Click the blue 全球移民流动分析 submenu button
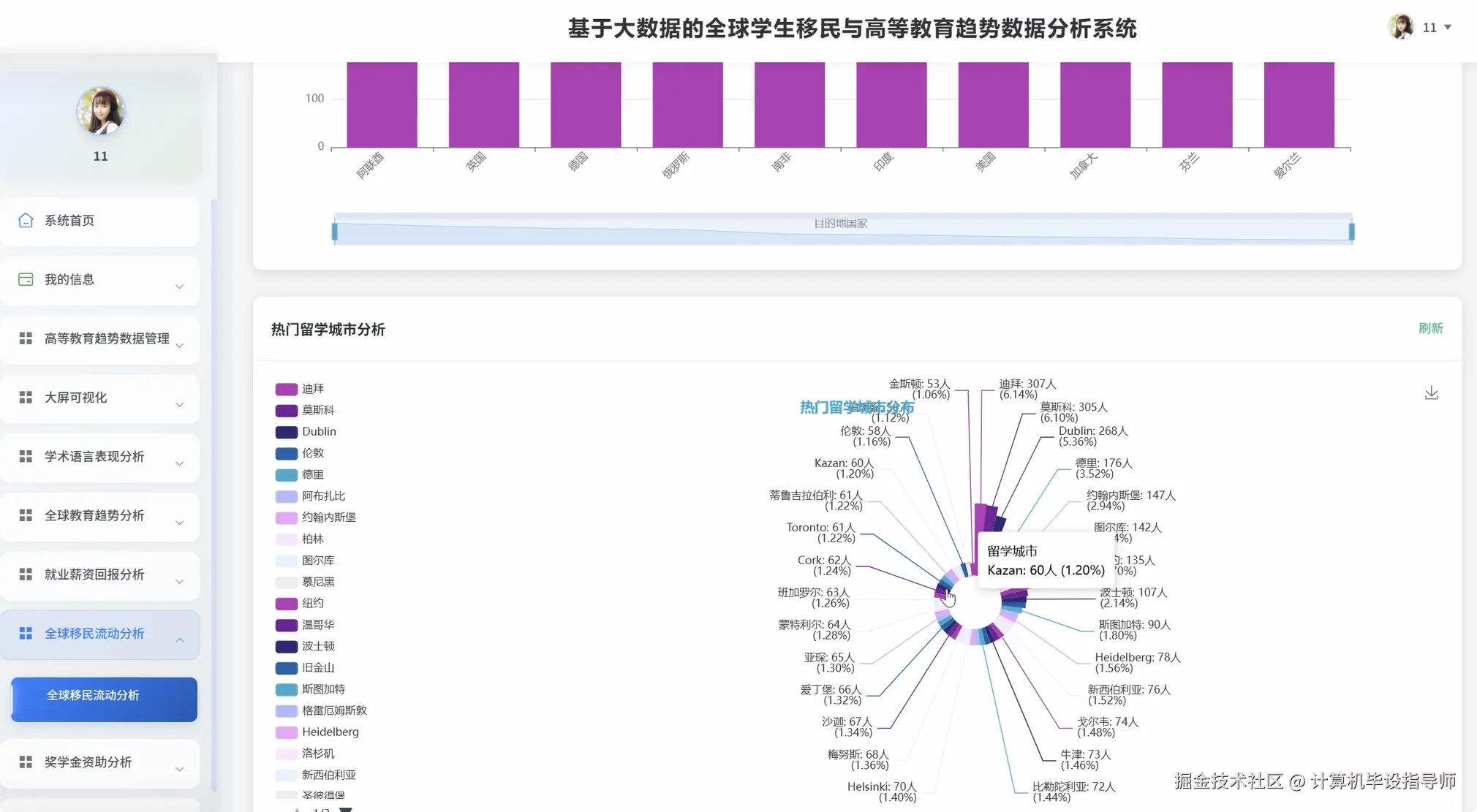The width and height of the screenshot is (1477, 812). [x=104, y=699]
